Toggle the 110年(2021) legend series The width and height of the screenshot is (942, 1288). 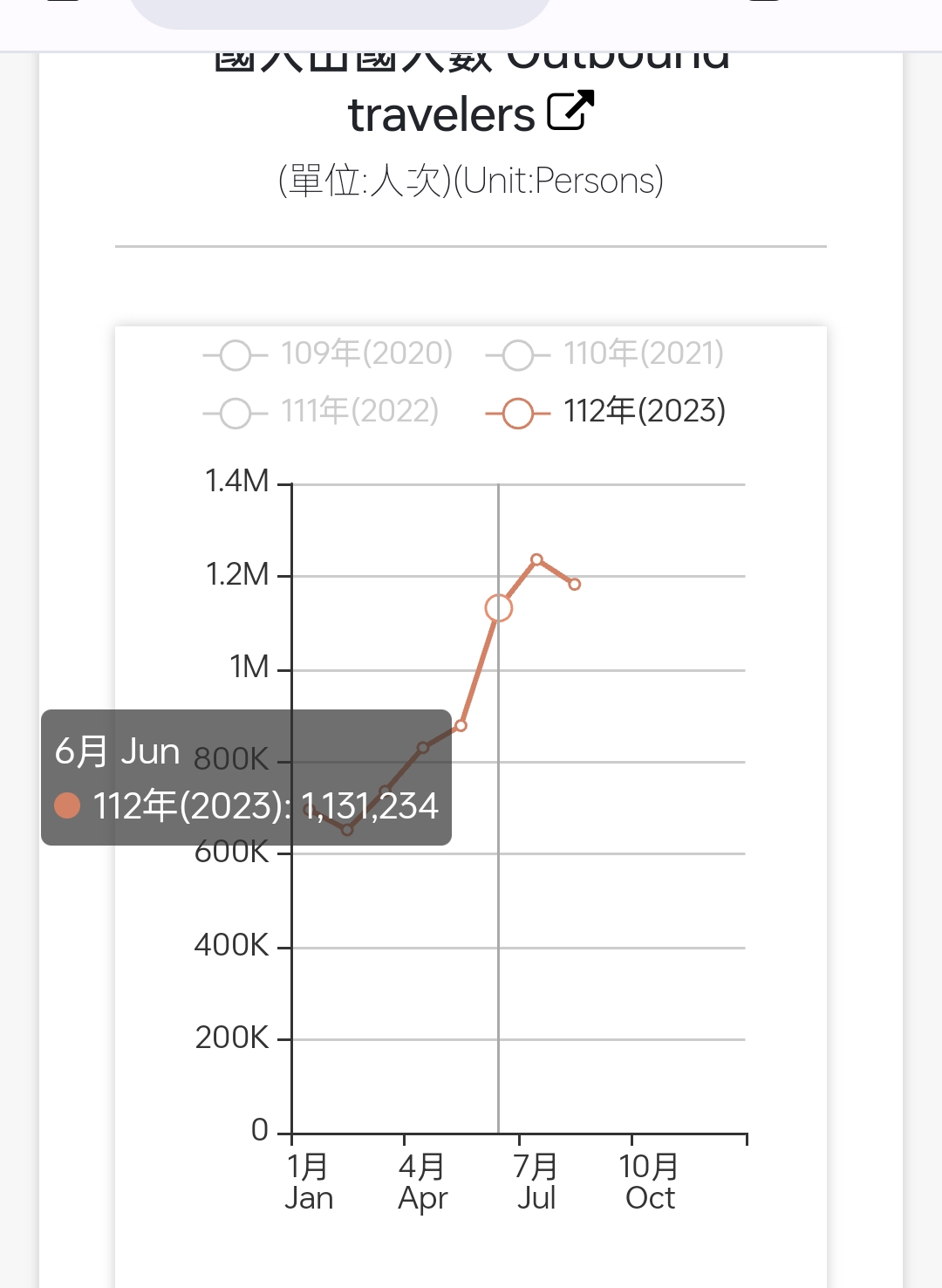coord(605,354)
